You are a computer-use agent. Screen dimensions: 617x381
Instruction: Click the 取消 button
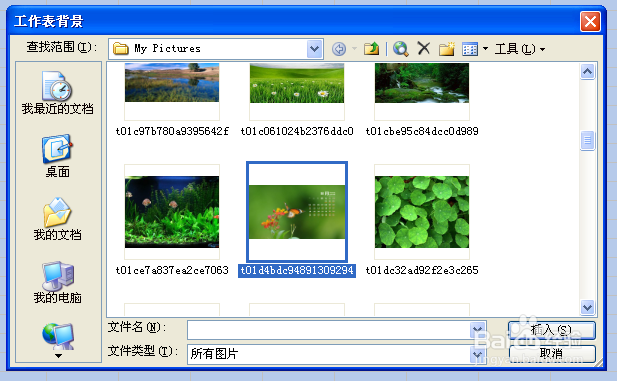point(552,353)
